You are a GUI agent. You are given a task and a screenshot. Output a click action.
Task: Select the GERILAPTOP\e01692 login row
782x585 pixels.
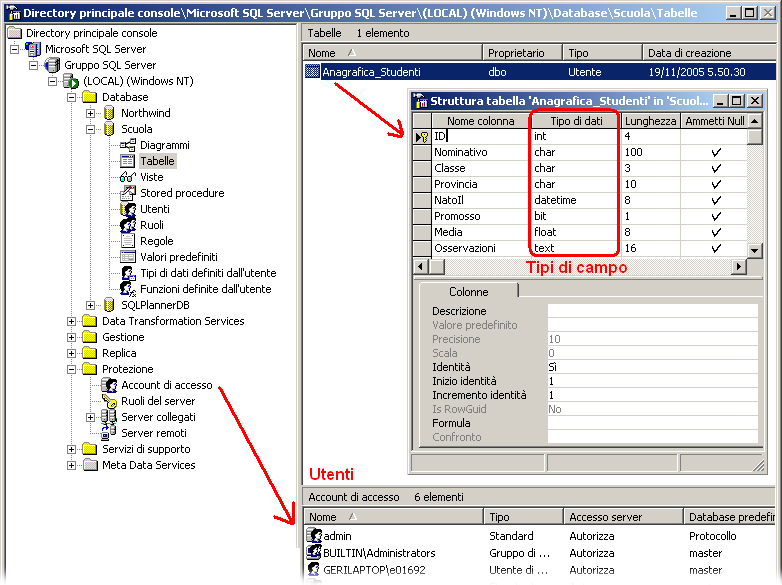coord(539,570)
